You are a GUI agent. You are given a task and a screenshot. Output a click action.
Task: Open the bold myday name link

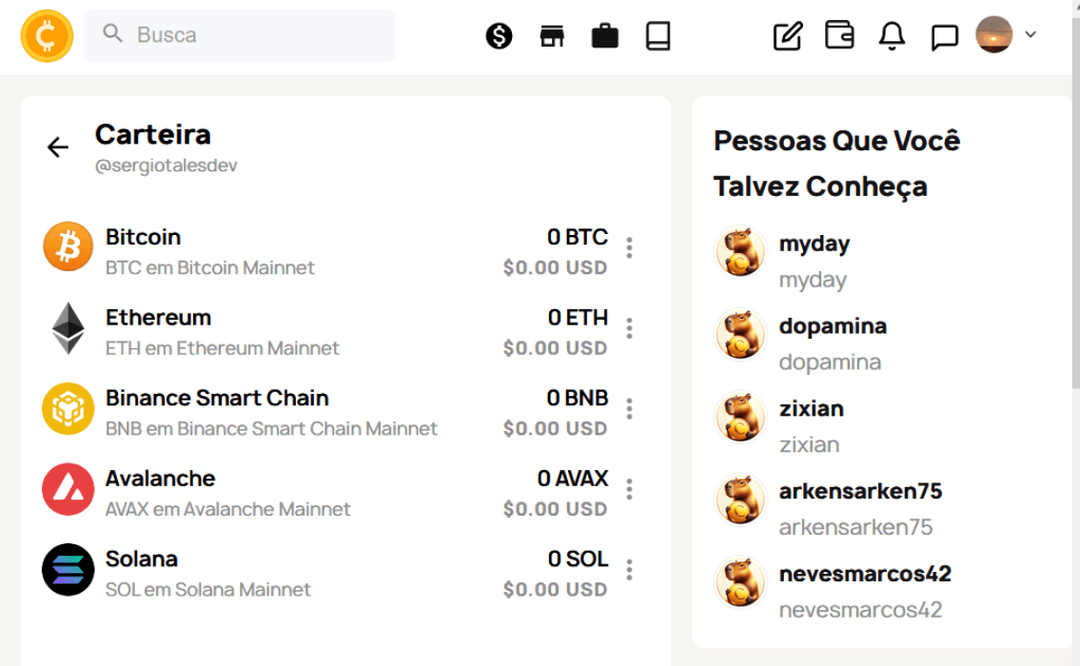[814, 244]
